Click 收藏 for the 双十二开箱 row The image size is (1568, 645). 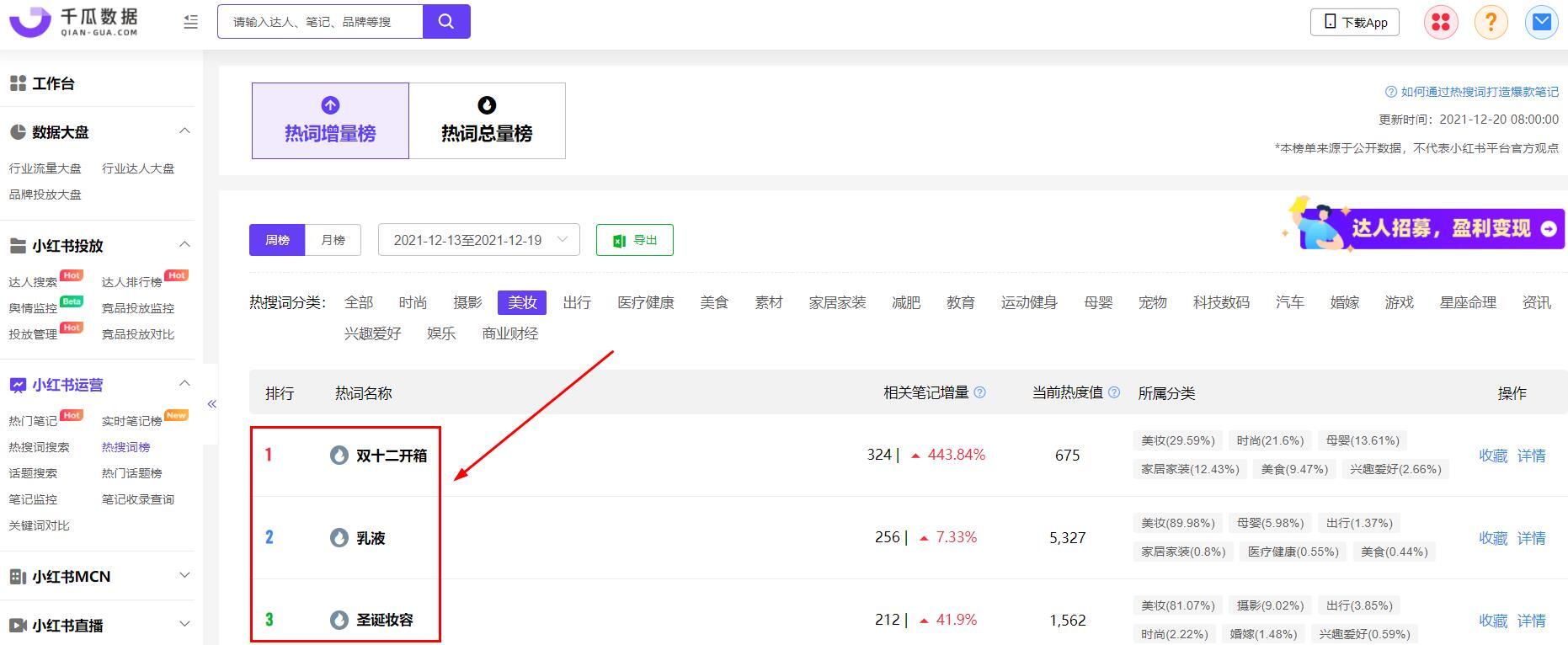click(1493, 456)
